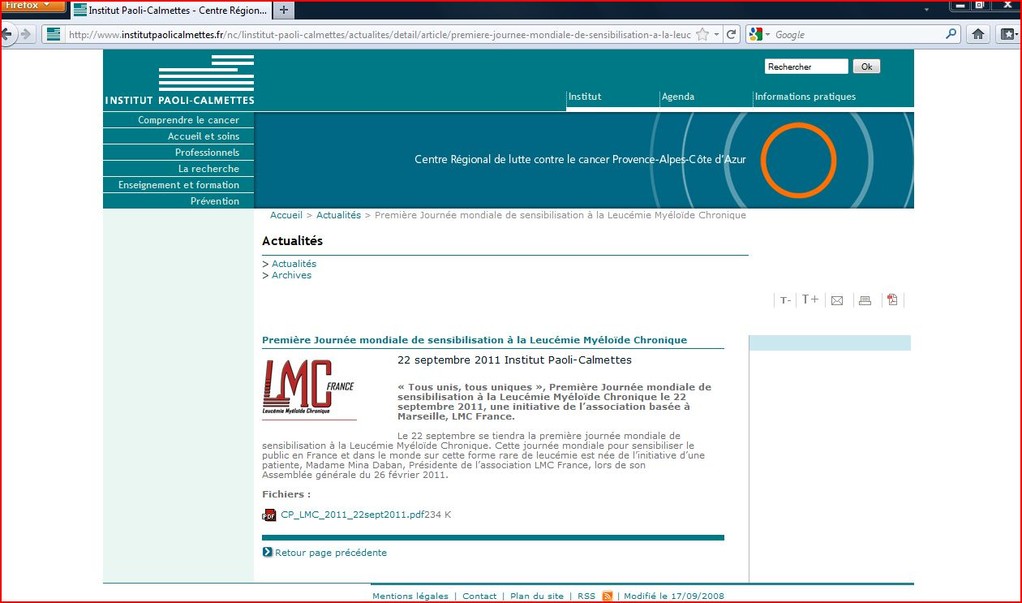
Task: Click the orange RSS feed icon
Action: pyautogui.click(x=607, y=596)
